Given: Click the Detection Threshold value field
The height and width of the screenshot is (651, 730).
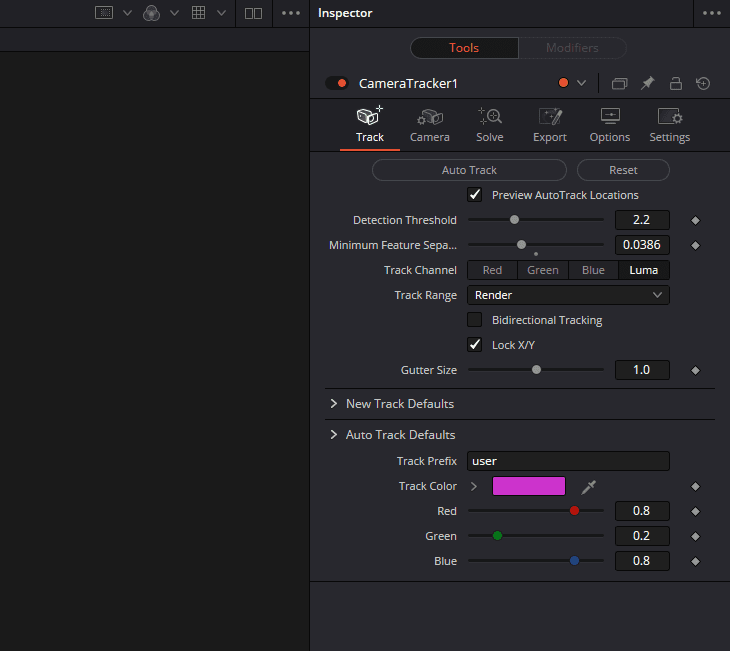Looking at the screenshot, I should pos(642,220).
